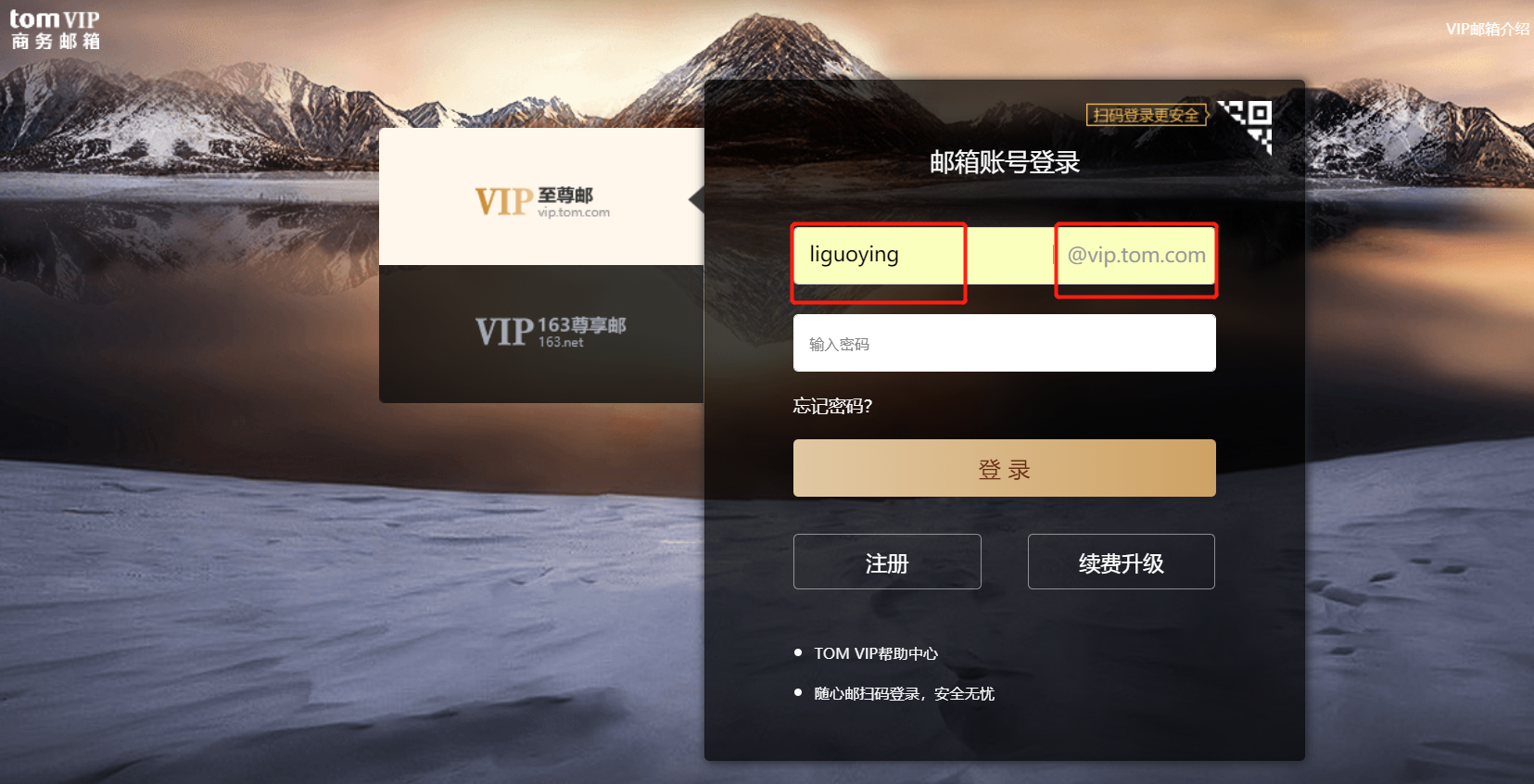
Task: Switch to the VIP 163尊享邮 tab
Action: [x=541, y=334]
